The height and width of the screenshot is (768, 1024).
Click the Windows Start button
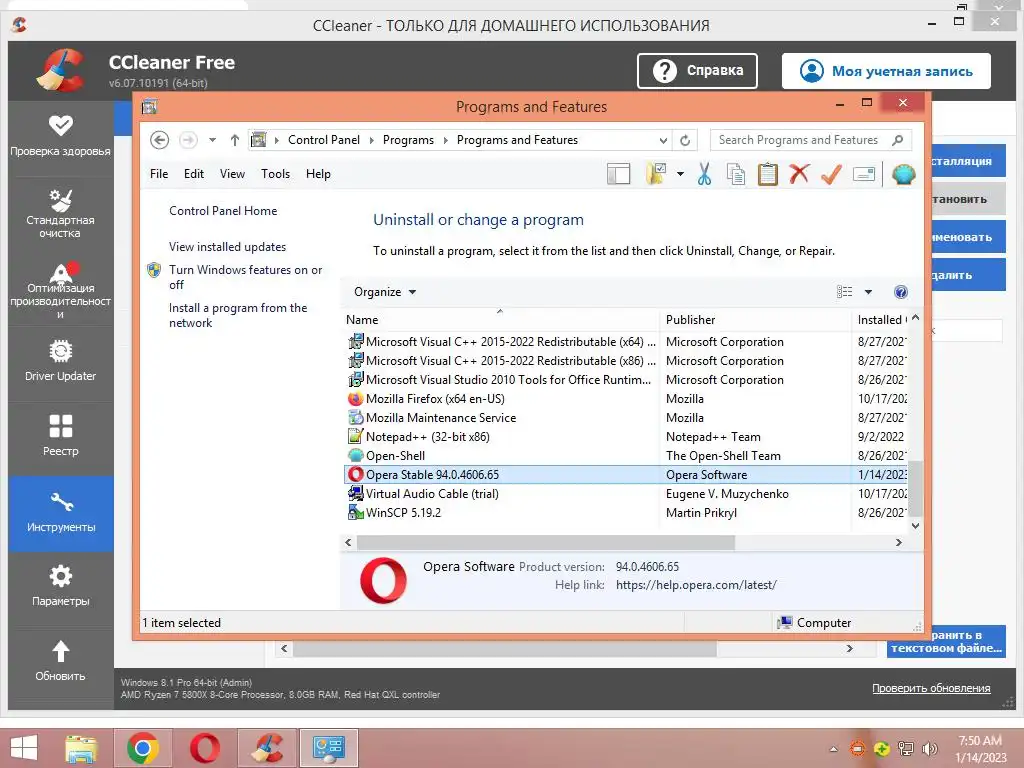tap(24, 748)
